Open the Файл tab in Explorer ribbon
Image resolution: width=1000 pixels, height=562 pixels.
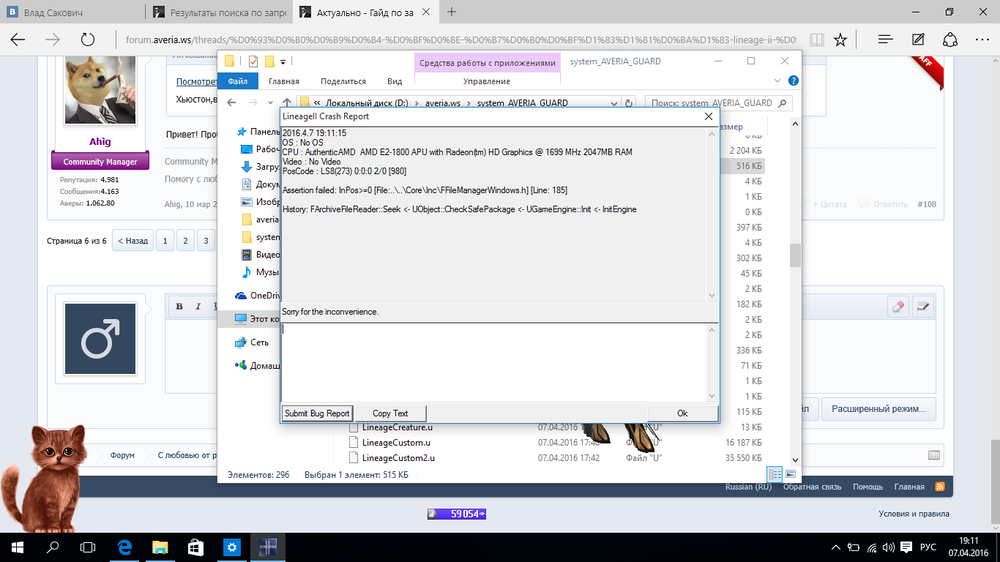(x=238, y=81)
